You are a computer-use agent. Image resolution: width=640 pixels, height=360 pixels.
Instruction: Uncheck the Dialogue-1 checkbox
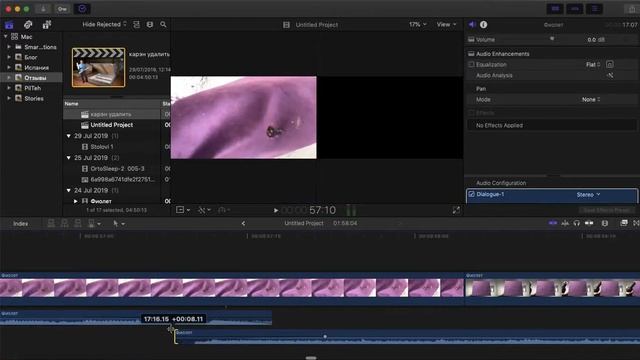(471, 194)
